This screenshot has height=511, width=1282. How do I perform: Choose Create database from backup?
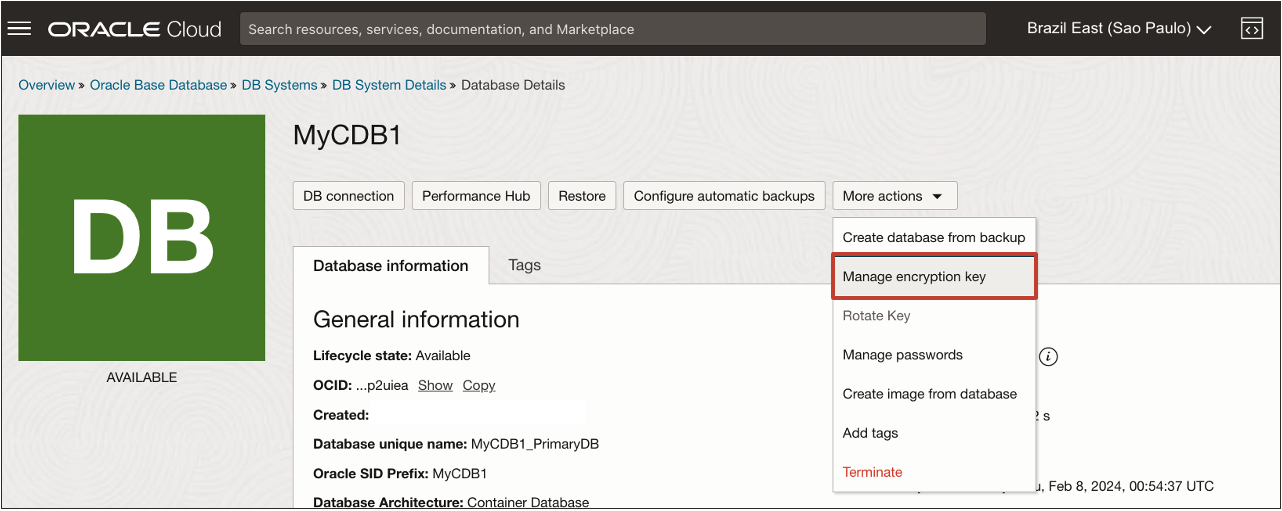point(934,238)
